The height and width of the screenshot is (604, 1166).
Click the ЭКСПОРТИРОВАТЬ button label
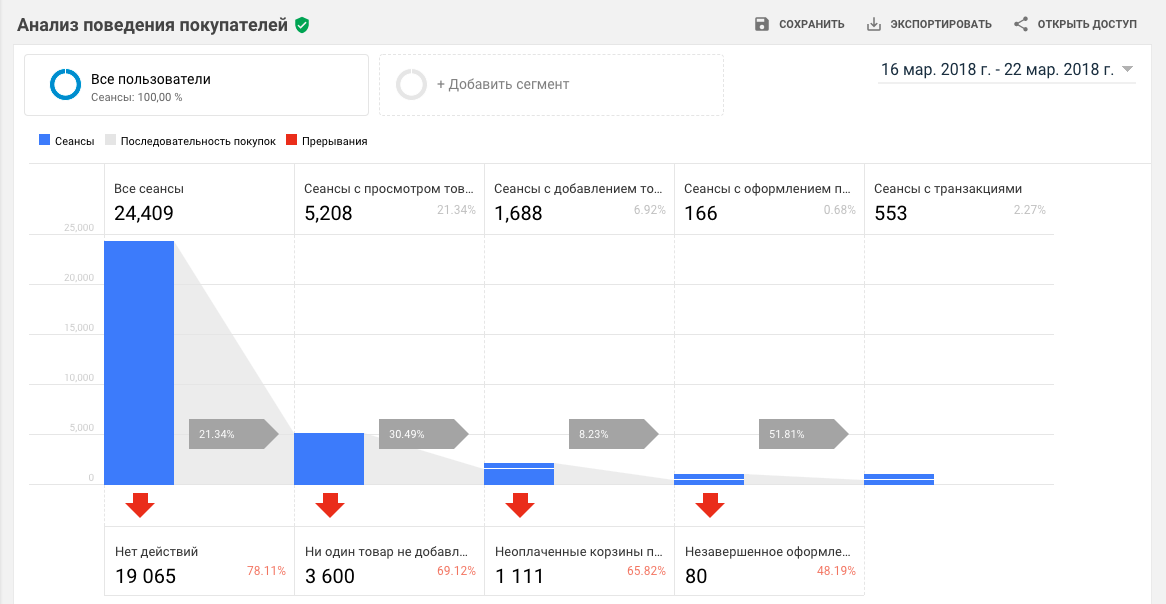click(x=941, y=24)
